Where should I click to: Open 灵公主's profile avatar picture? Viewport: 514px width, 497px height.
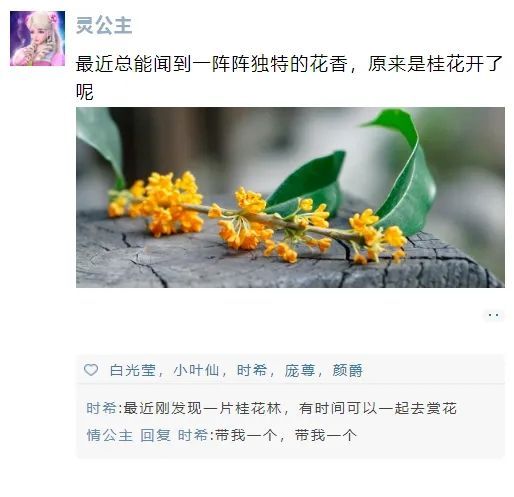click(37, 38)
